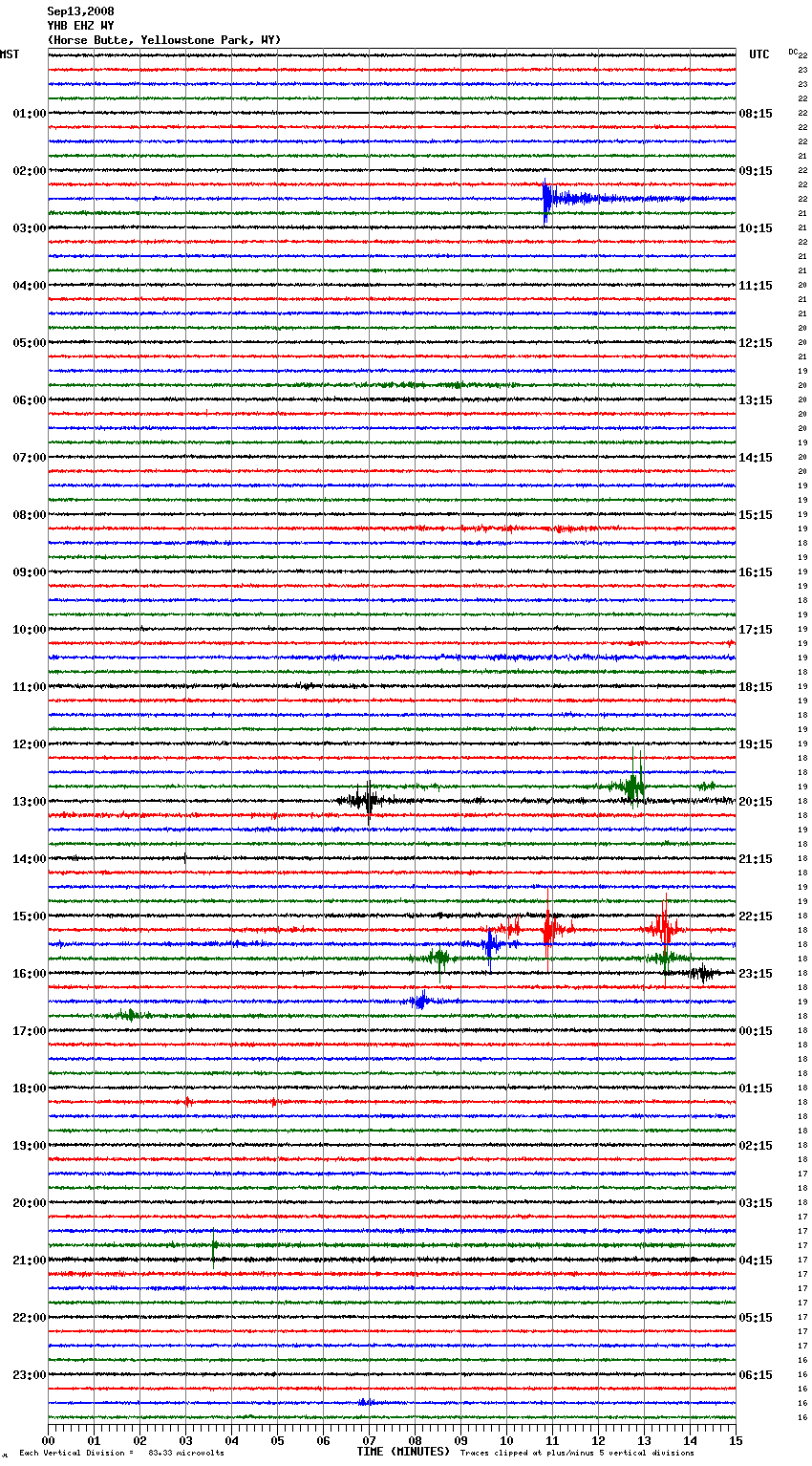Click the large blue earthquake onset near 09:15 UTC

(x=546, y=200)
